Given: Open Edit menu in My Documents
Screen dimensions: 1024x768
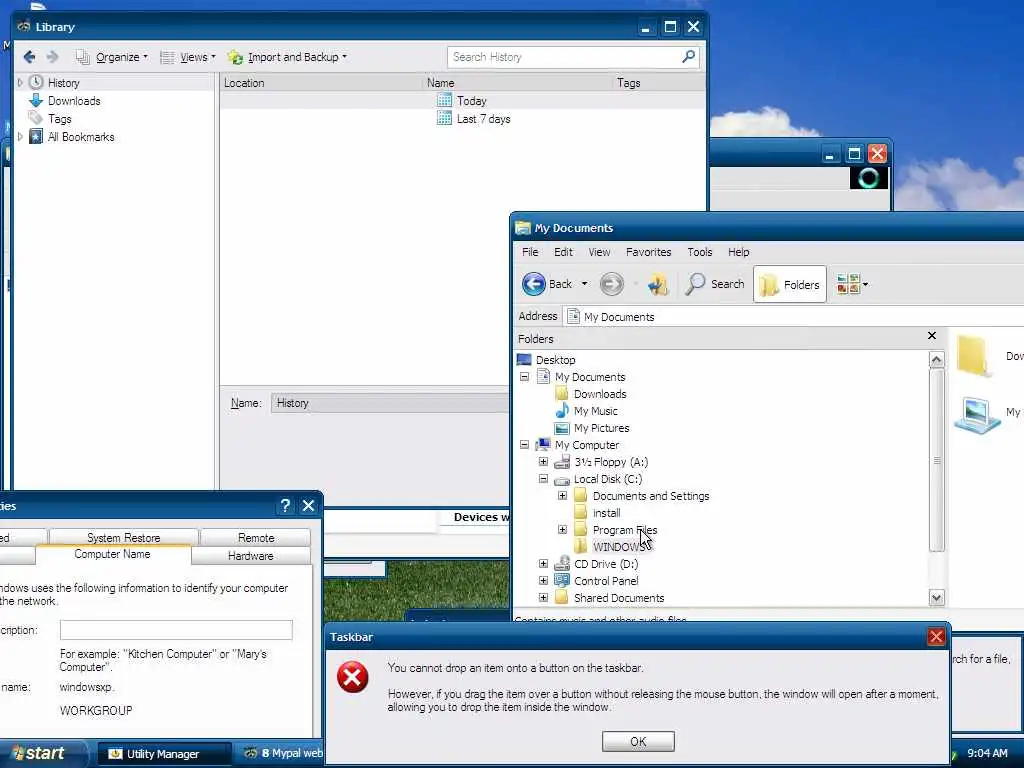Looking at the screenshot, I should (x=563, y=252).
